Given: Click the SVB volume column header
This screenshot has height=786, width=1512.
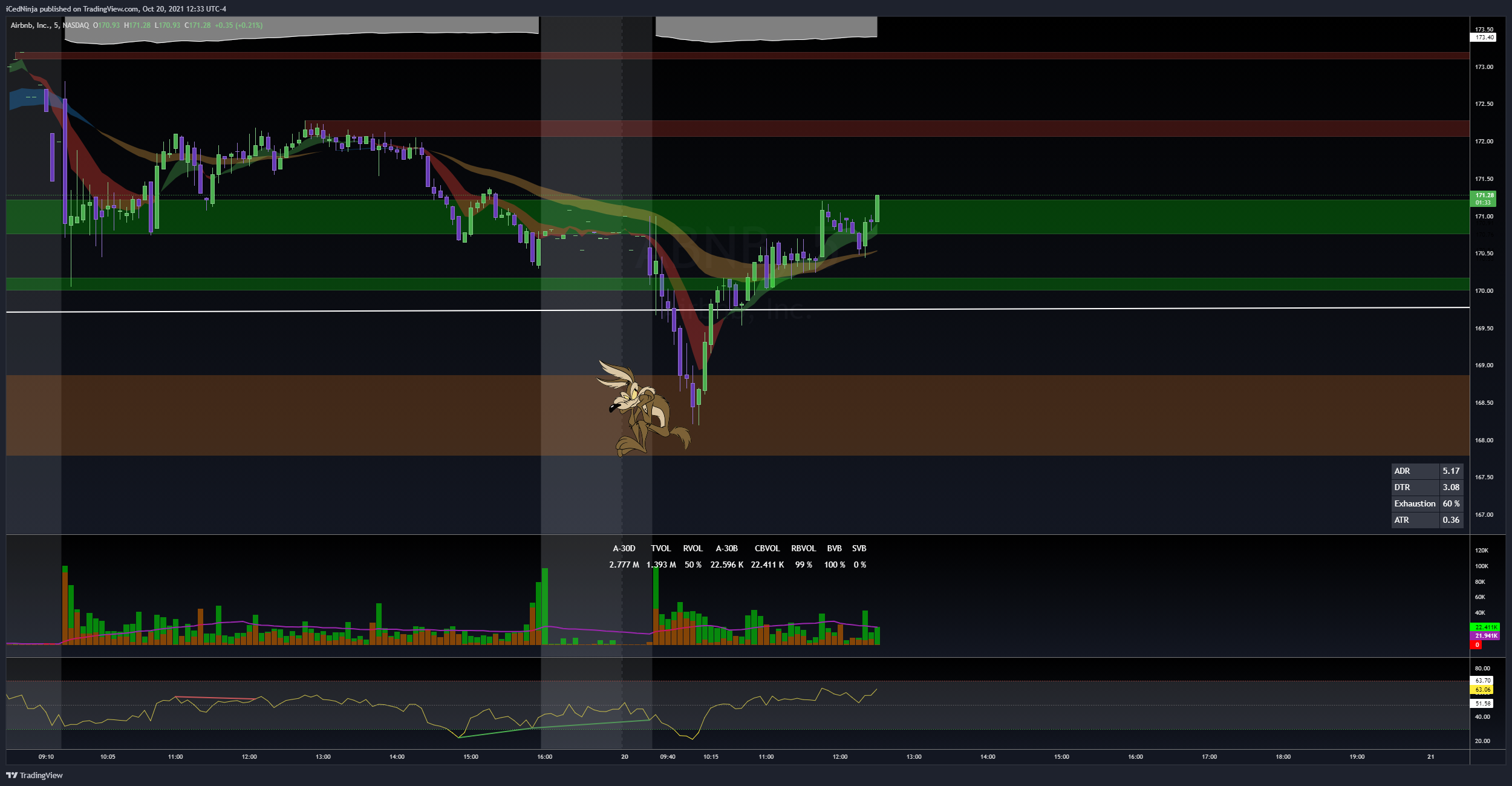Looking at the screenshot, I should coord(859,549).
